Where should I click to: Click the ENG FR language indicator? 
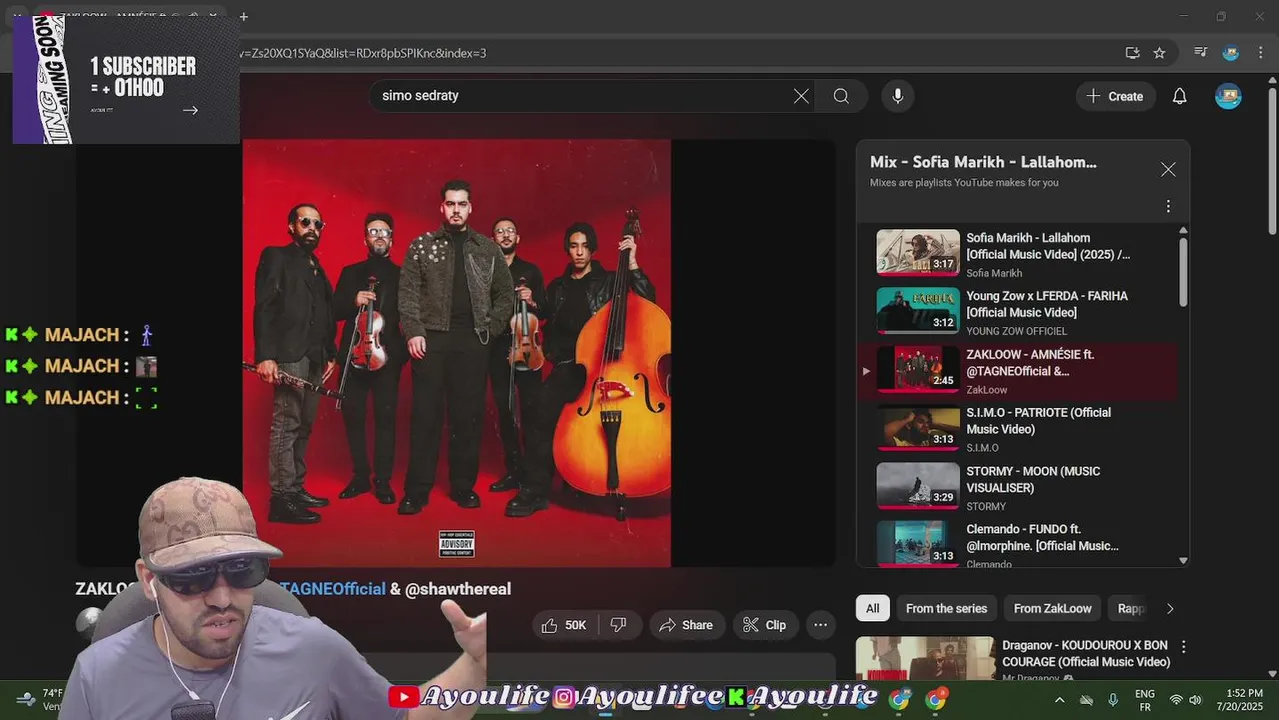(x=1145, y=700)
